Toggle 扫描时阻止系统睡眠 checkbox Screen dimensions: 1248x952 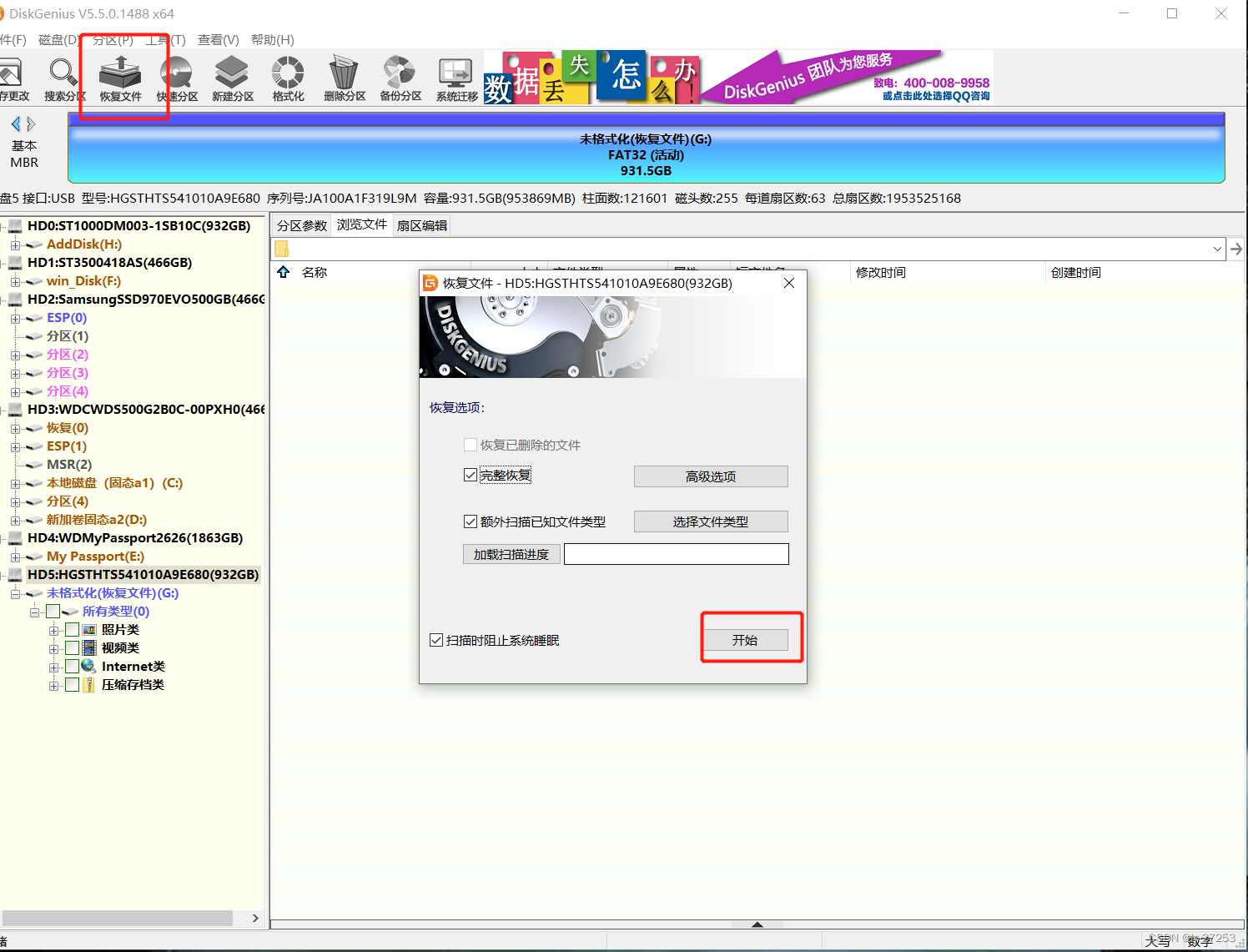coord(436,640)
